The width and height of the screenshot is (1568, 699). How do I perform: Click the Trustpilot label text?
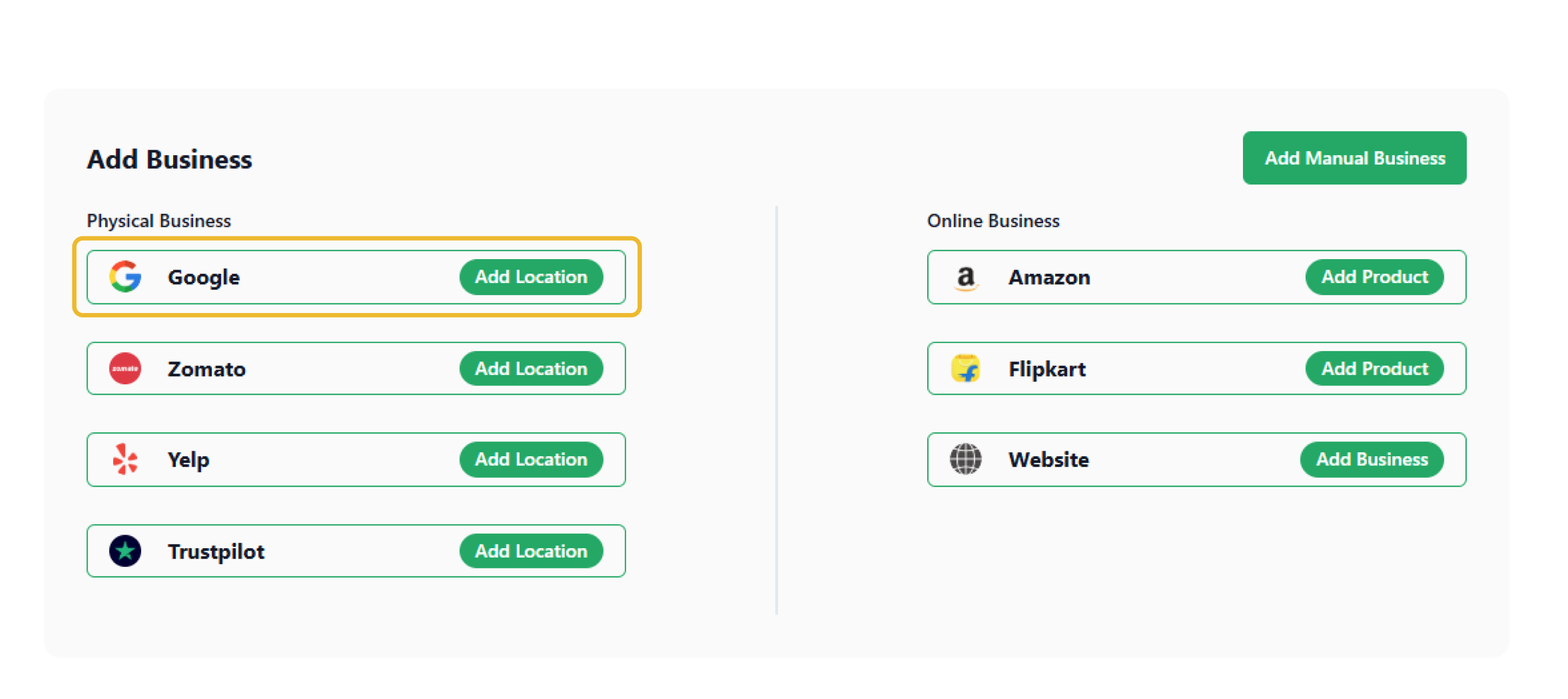[x=216, y=551]
